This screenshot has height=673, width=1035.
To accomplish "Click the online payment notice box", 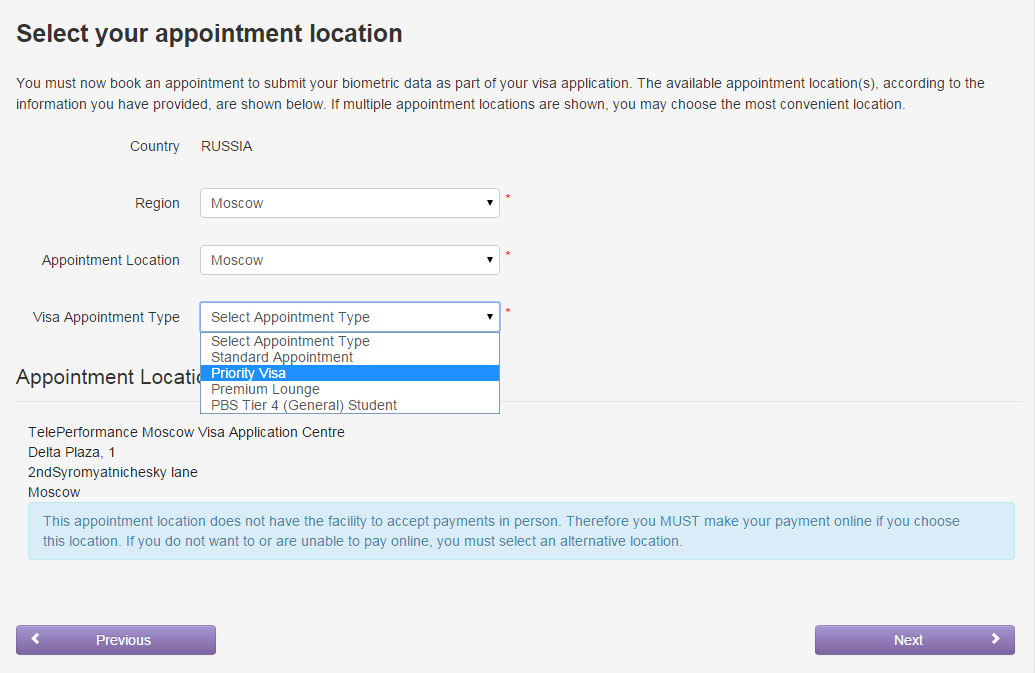I will point(521,531).
